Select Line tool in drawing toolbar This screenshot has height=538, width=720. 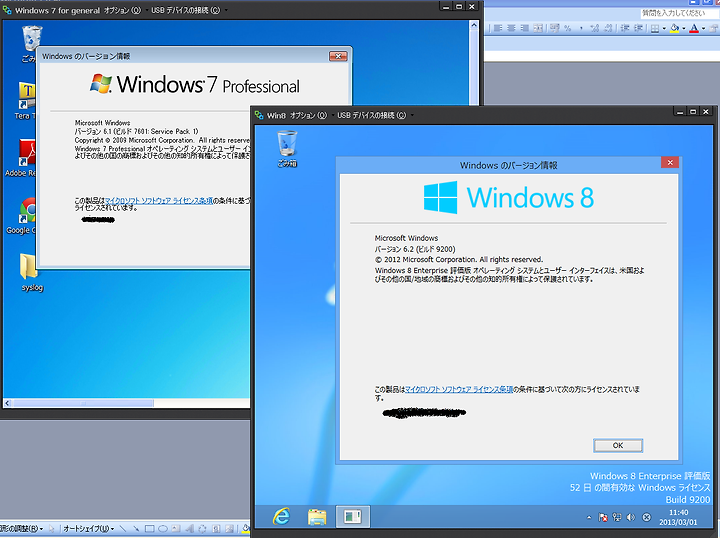[x=123, y=529]
